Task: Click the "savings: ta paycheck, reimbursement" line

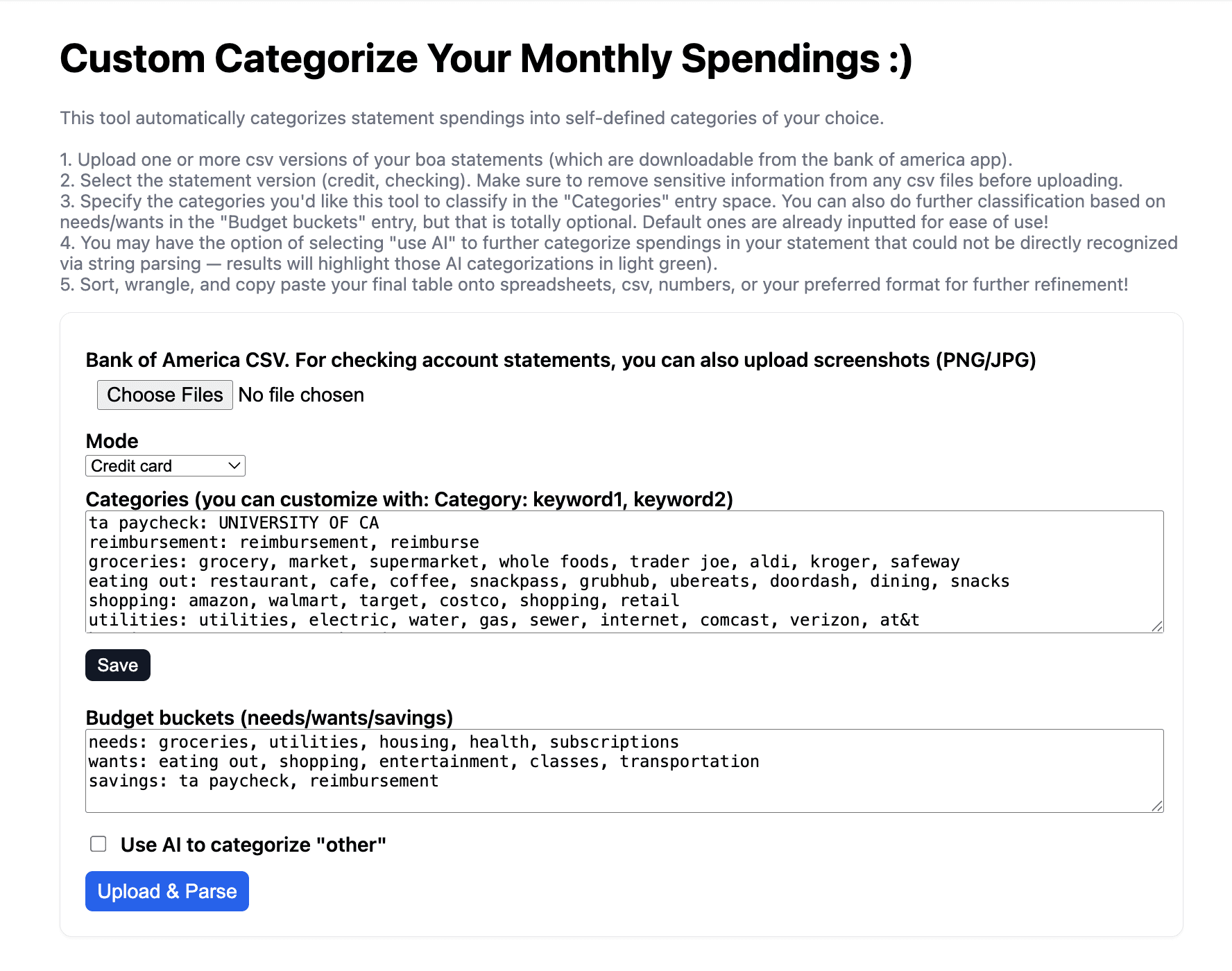Action: point(263,780)
